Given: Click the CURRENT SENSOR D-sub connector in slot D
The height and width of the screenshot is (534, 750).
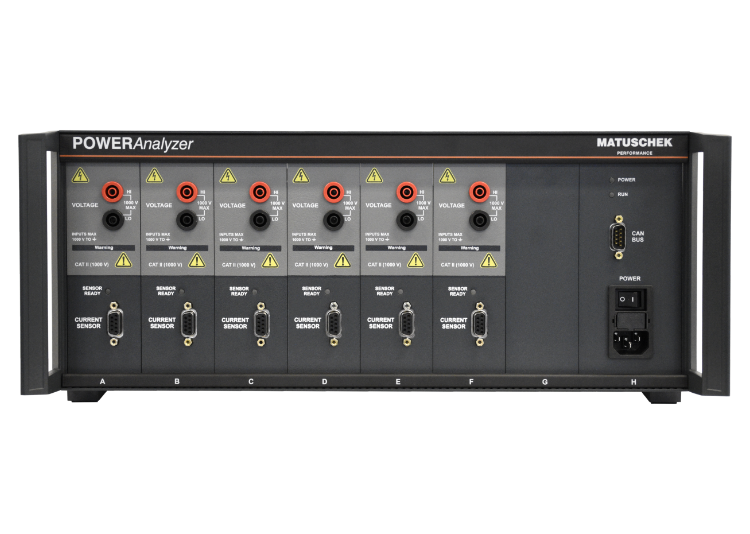Looking at the screenshot, I should tap(334, 324).
